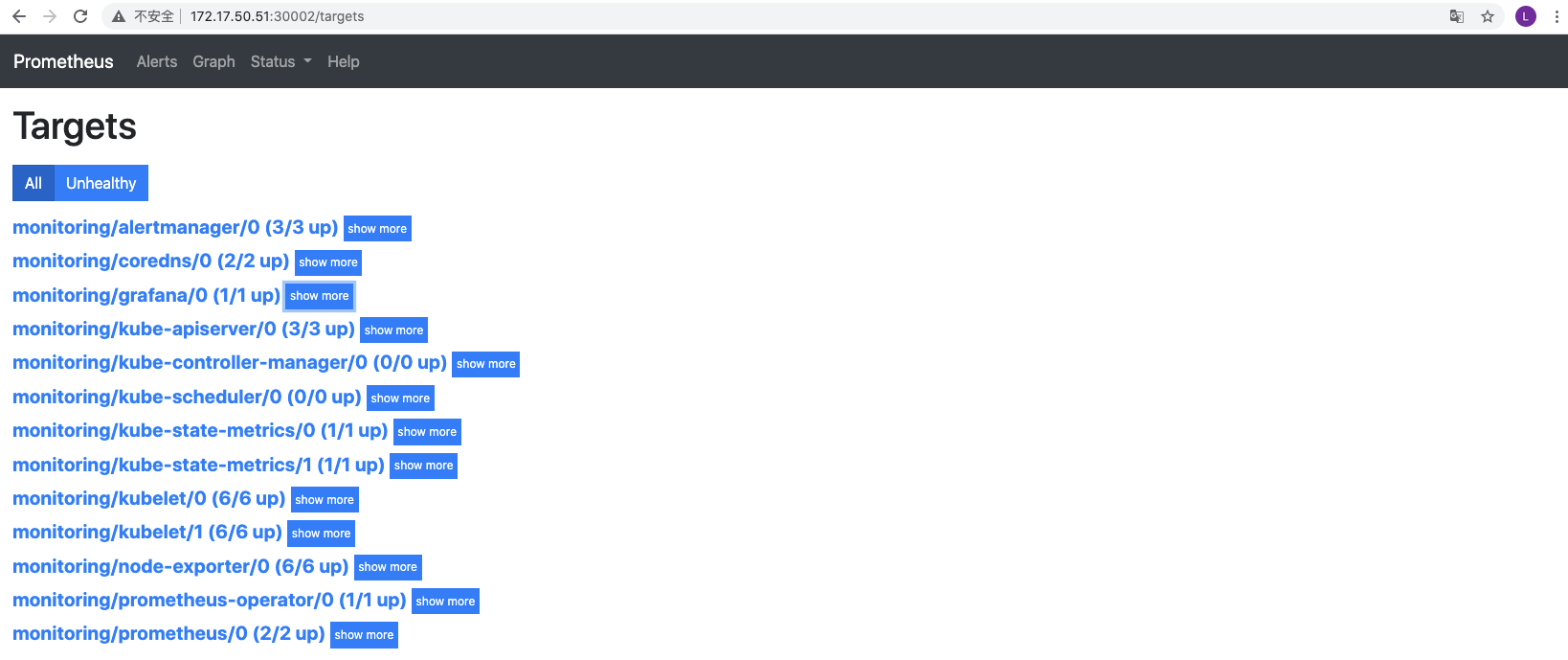This screenshot has width=1568, height=660.
Task: Open the Alerts nav item
Action: [x=157, y=61]
